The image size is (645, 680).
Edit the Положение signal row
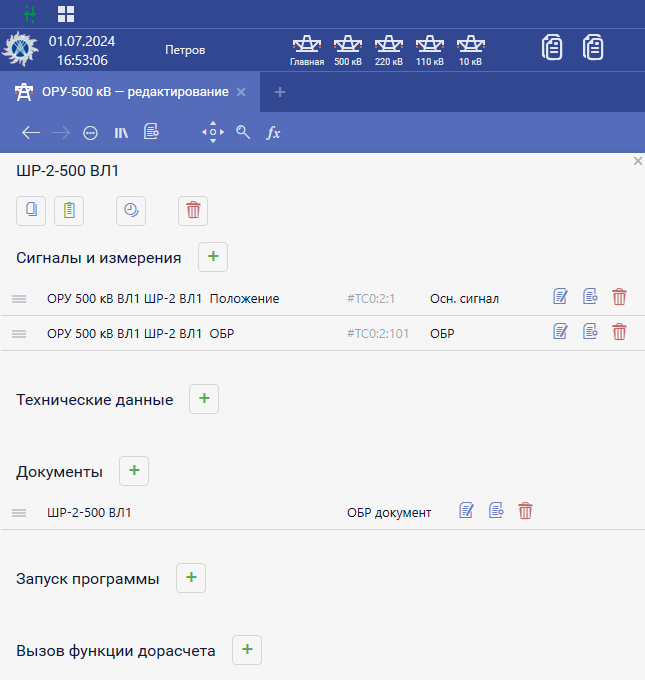coord(561,297)
